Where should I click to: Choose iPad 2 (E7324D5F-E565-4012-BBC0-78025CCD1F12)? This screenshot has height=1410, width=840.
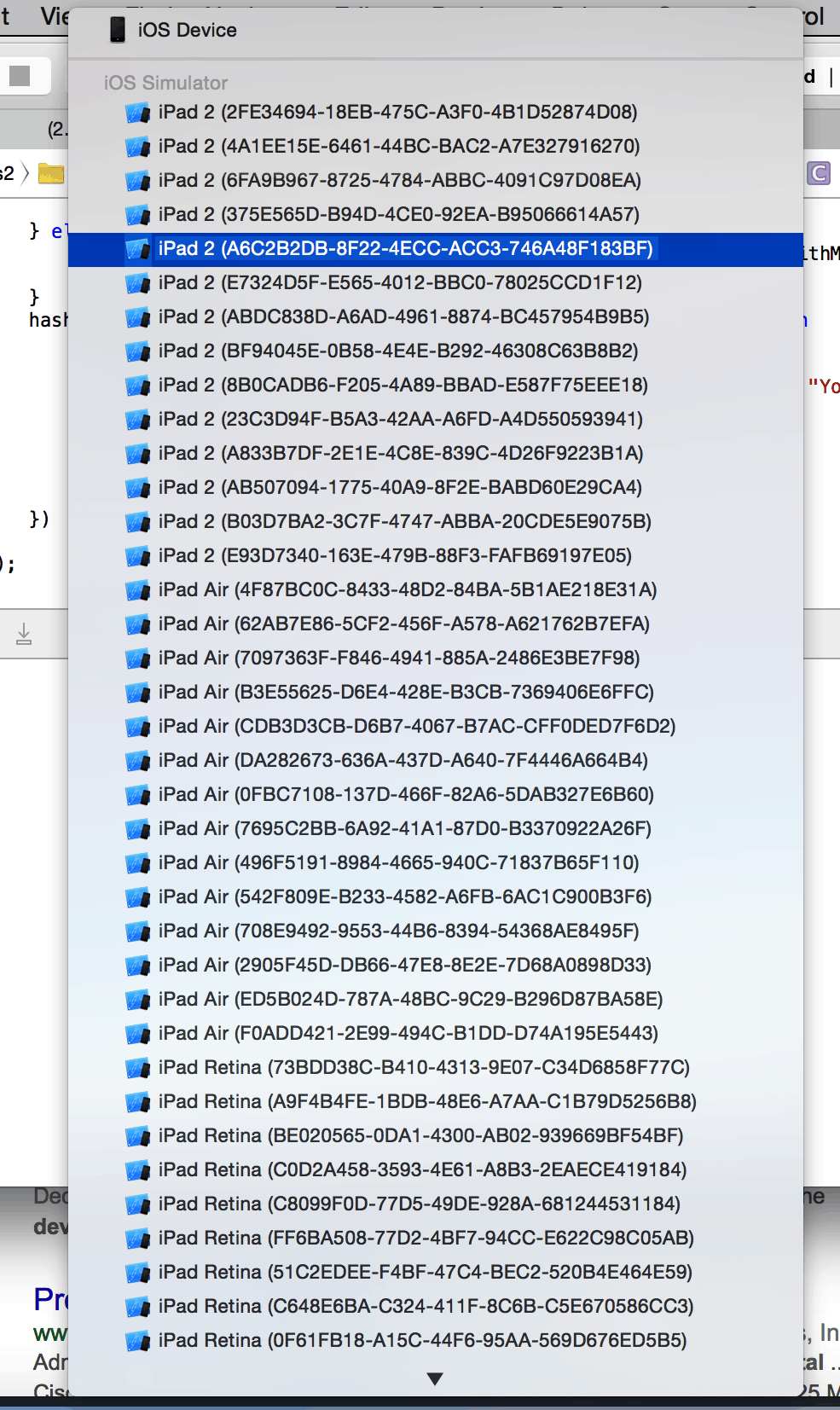(436, 282)
